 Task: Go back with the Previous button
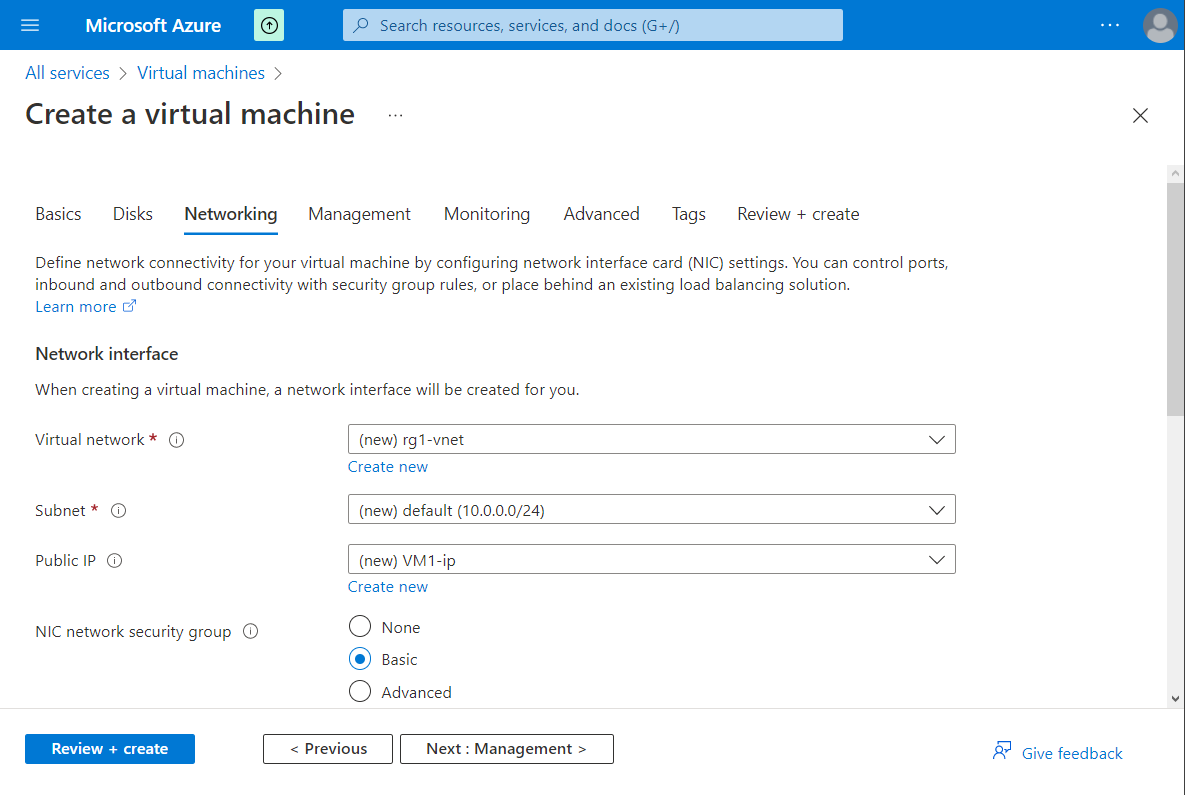coord(328,749)
